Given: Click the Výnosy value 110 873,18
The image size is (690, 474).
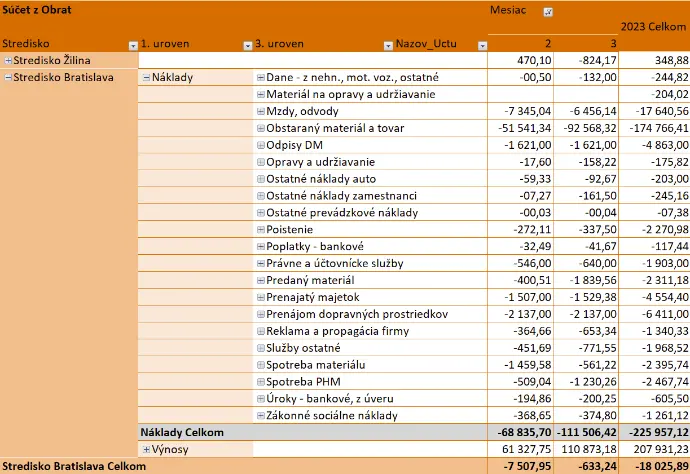Looking at the screenshot, I should 589,449.
